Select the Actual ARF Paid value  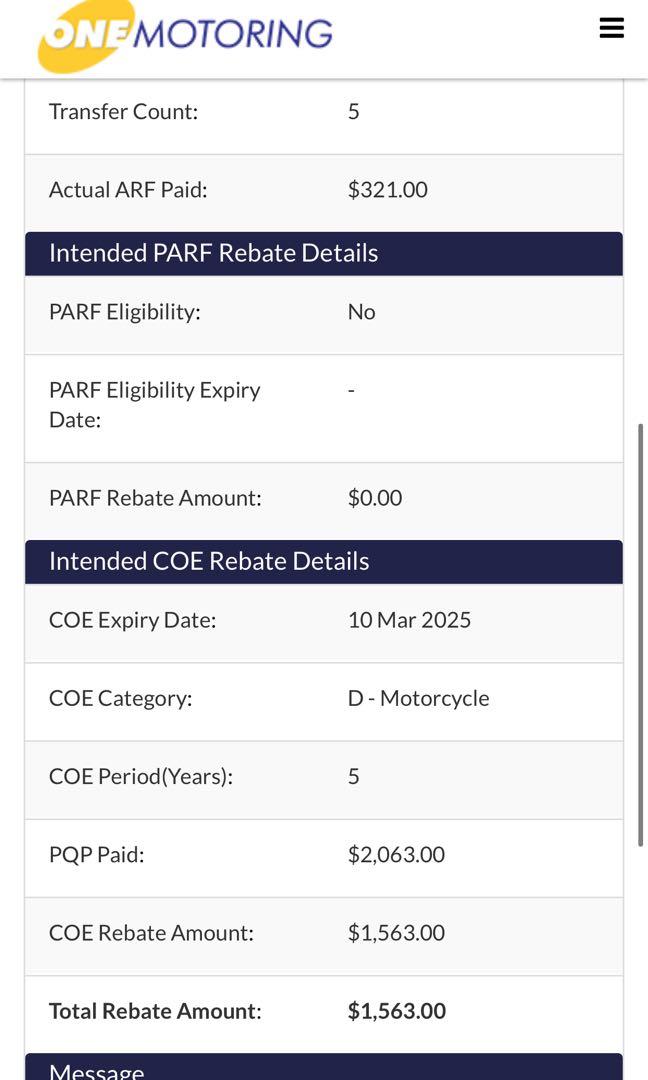(x=388, y=189)
